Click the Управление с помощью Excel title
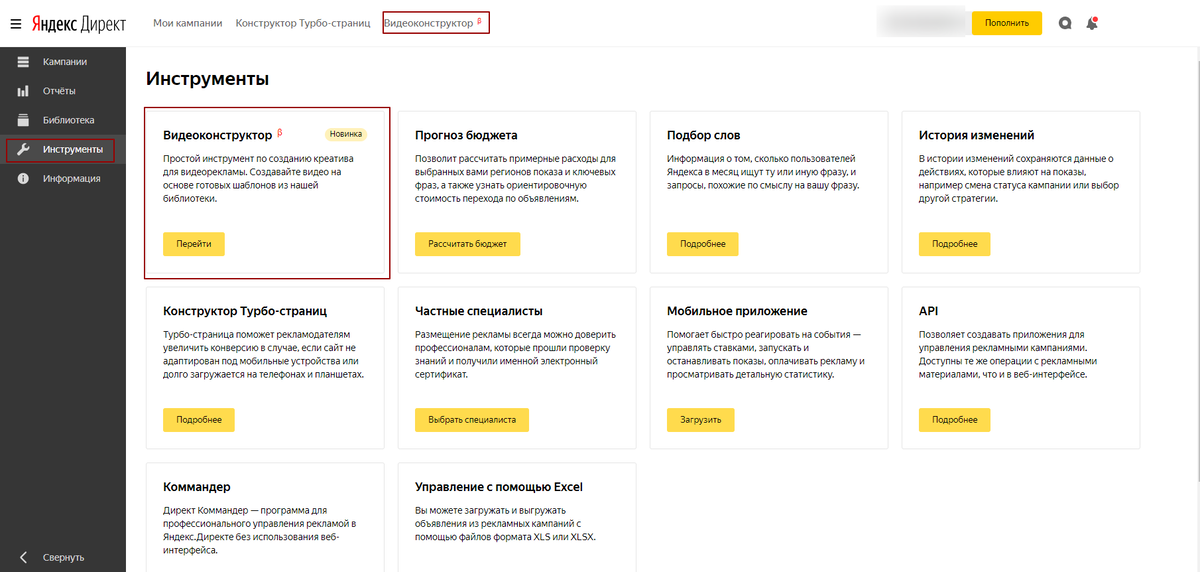 click(499, 487)
